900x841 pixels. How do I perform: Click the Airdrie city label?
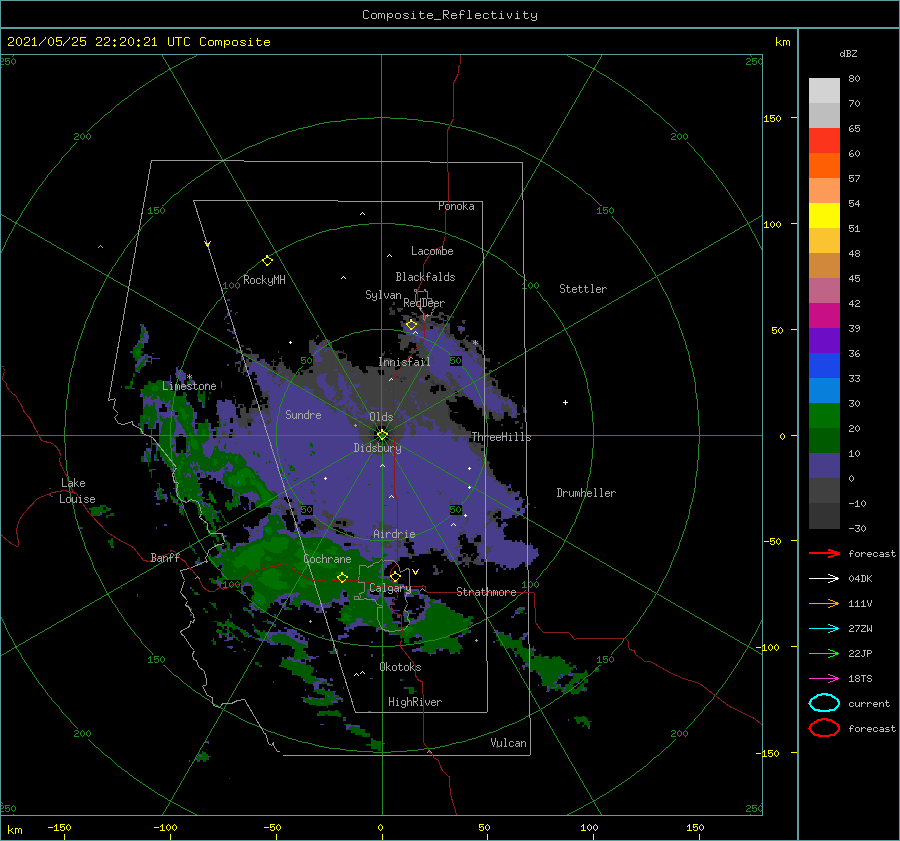click(x=394, y=534)
